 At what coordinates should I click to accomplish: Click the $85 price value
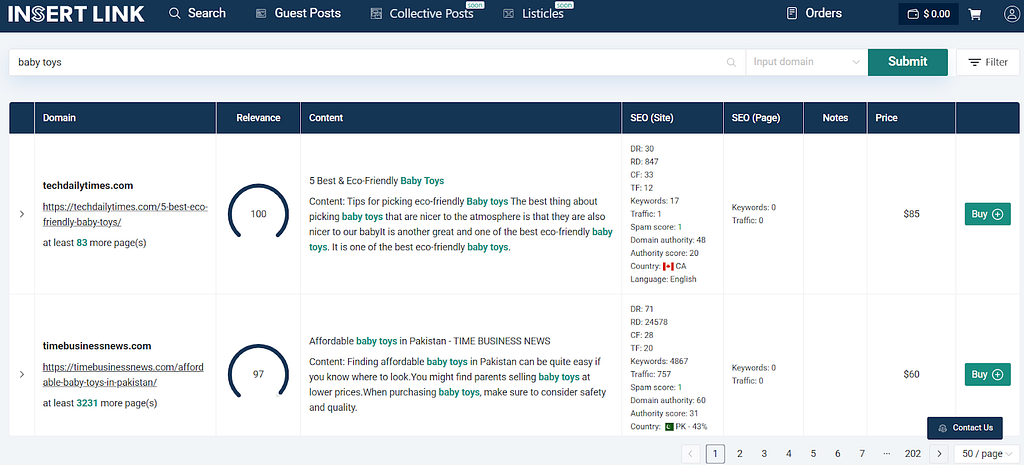tap(912, 214)
